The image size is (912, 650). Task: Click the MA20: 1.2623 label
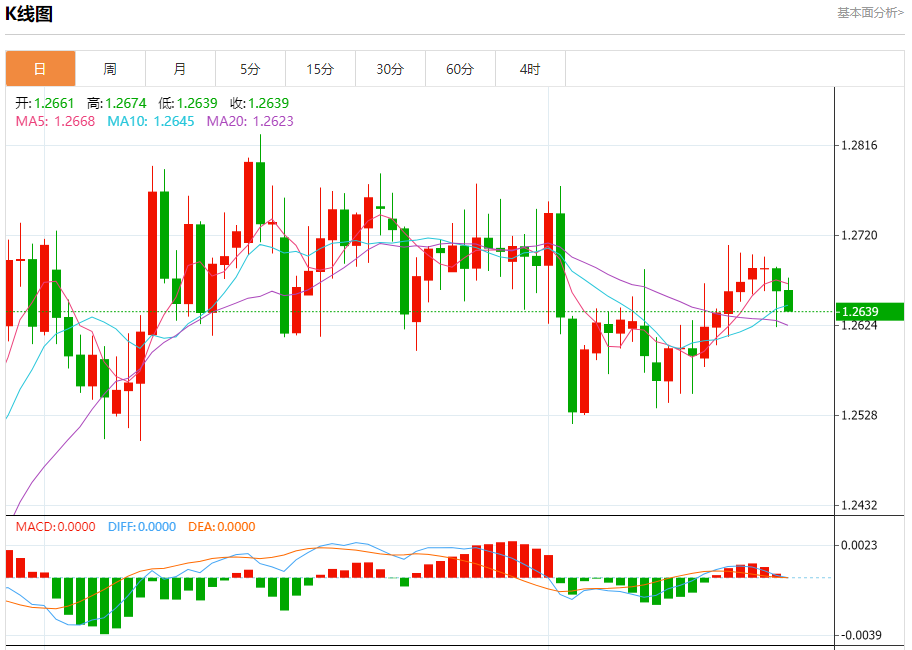click(x=250, y=122)
